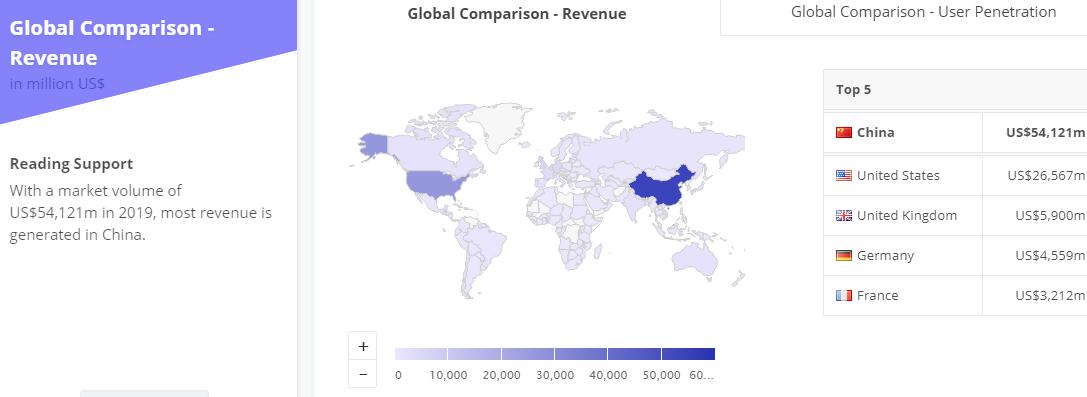Click legend segment between 20,000 and 30,000

tap(528, 354)
